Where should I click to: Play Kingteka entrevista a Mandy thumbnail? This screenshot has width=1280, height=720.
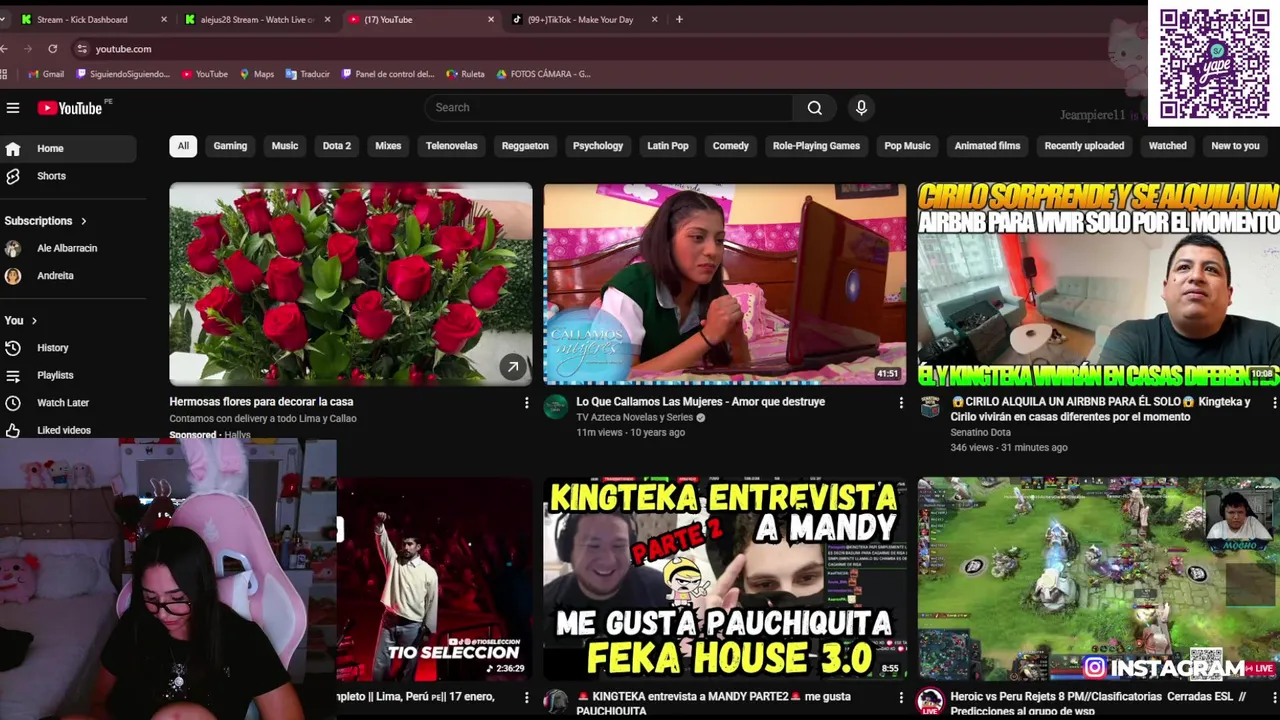(725, 578)
